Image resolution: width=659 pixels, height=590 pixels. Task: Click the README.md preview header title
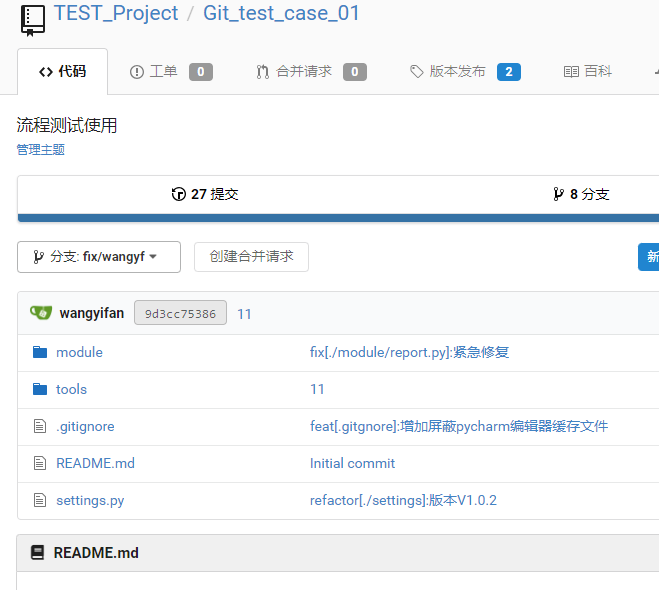coord(96,553)
